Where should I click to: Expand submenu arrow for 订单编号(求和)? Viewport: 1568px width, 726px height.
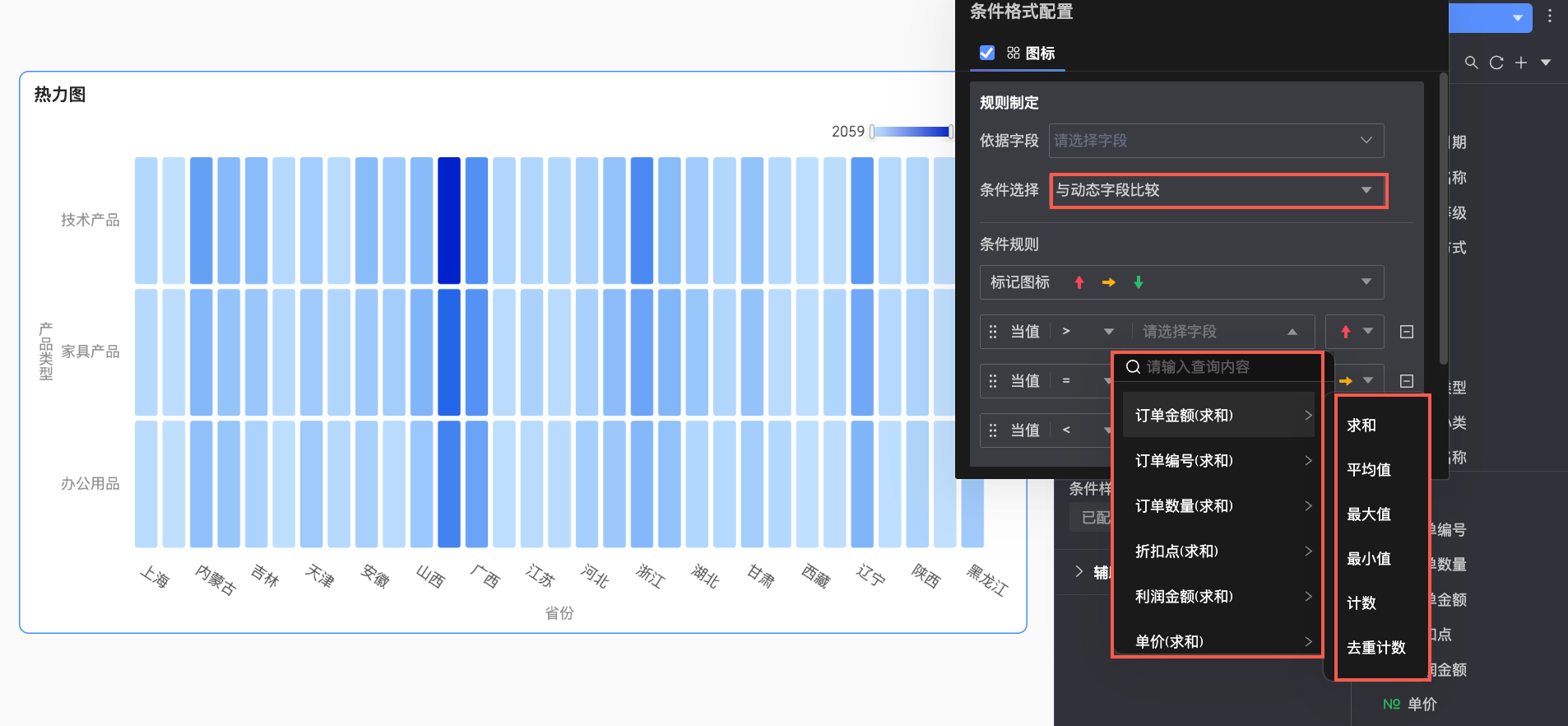[1308, 460]
